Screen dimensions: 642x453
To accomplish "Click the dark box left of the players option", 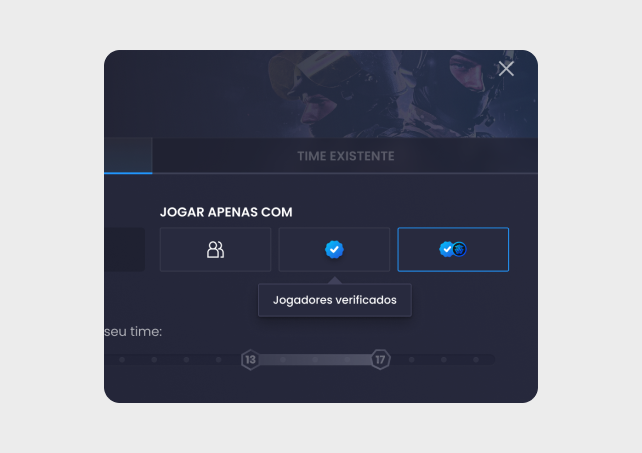I will pos(125,249).
